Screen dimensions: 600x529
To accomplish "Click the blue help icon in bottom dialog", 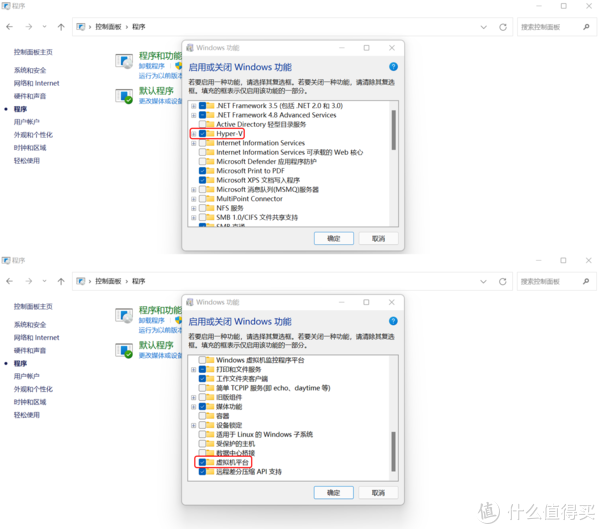I will pyautogui.click(x=393, y=321).
